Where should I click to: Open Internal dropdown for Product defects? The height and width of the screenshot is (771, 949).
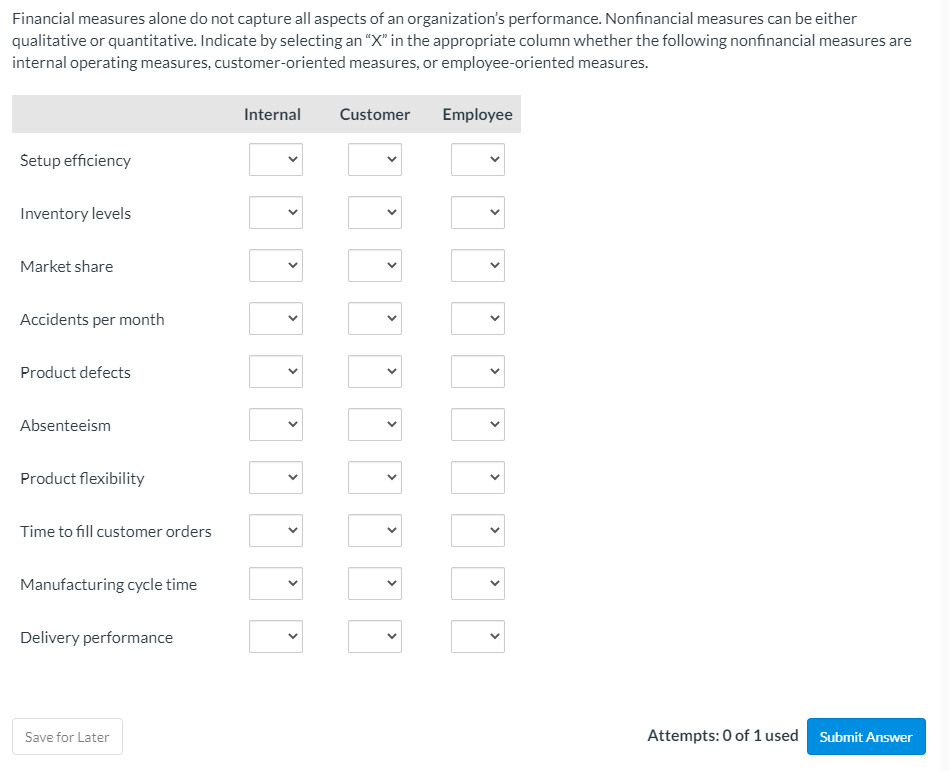pos(276,371)
